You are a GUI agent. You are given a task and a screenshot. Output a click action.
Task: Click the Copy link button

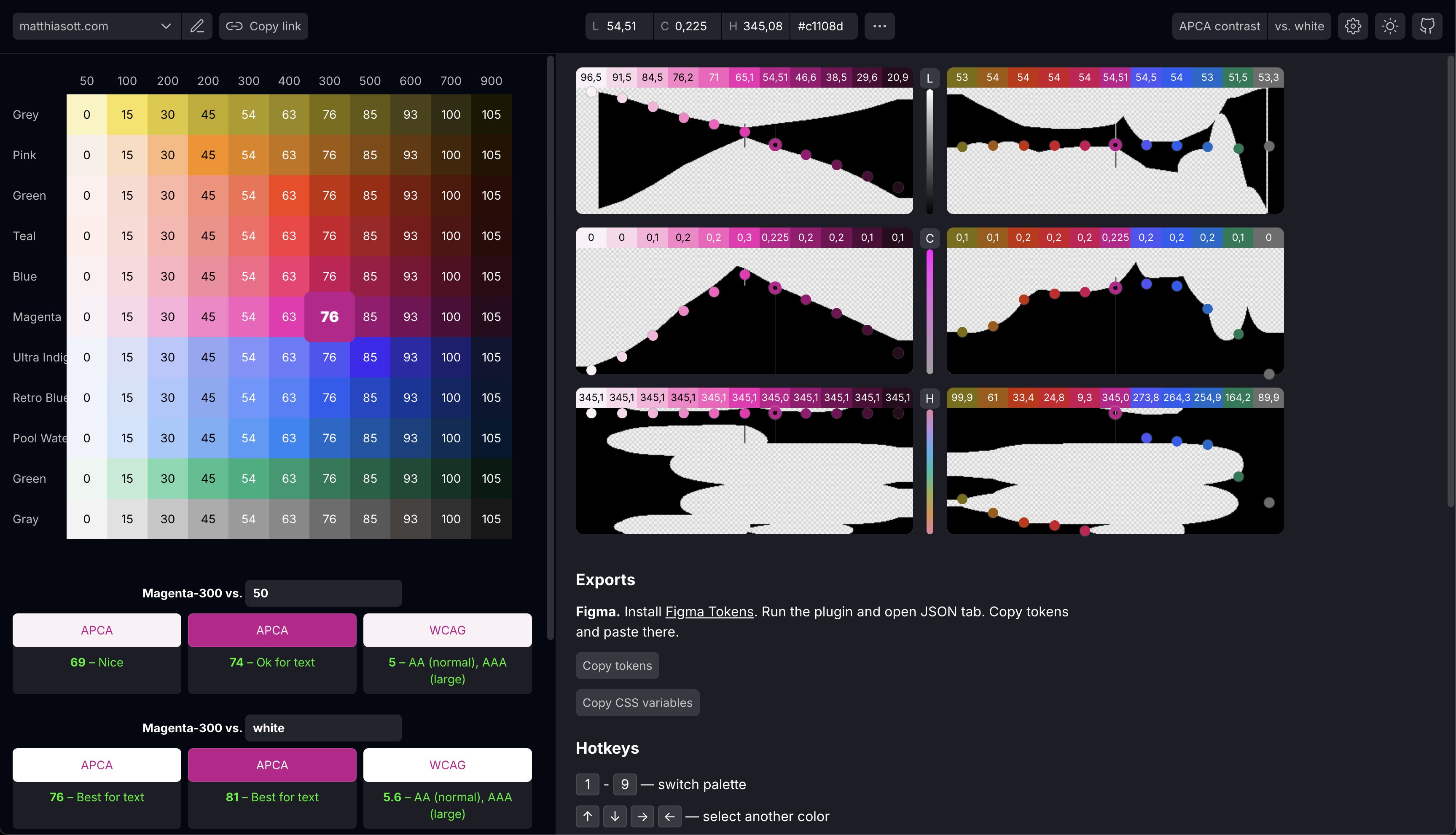(263, 27)
